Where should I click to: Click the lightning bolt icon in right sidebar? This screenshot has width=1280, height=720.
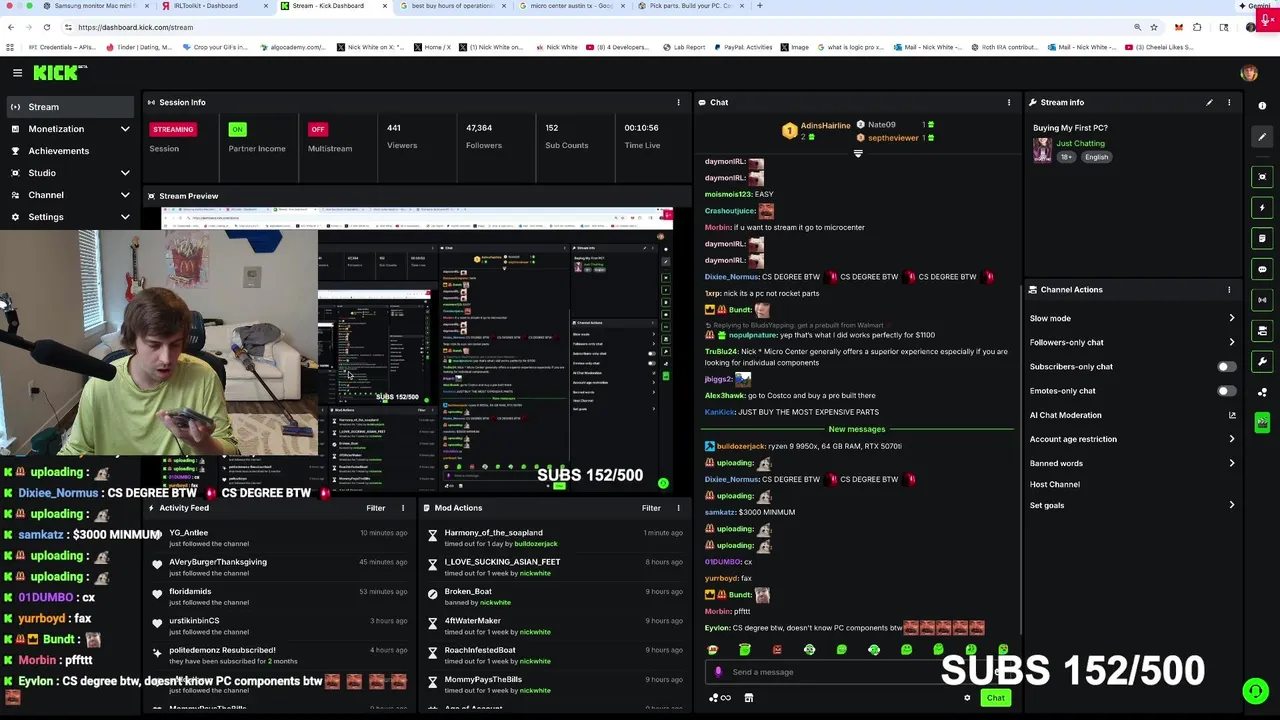[1262, 207]
